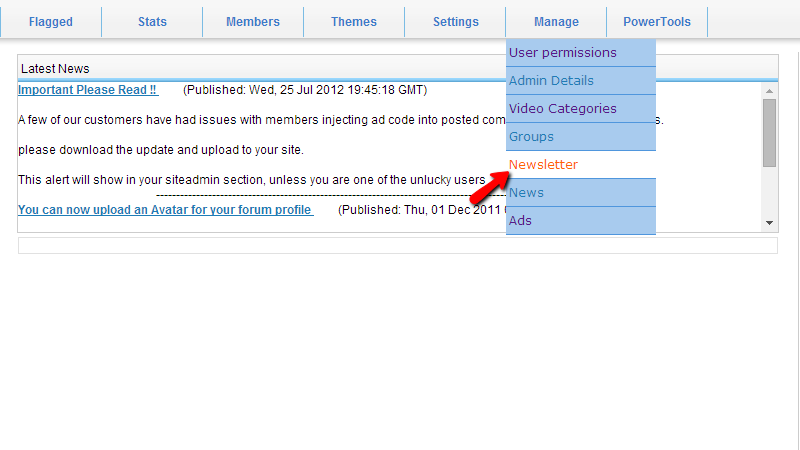Click 'please download the update and upload to your site.'
The height and width of the screenshot is (450, 800).
[161, 150]
